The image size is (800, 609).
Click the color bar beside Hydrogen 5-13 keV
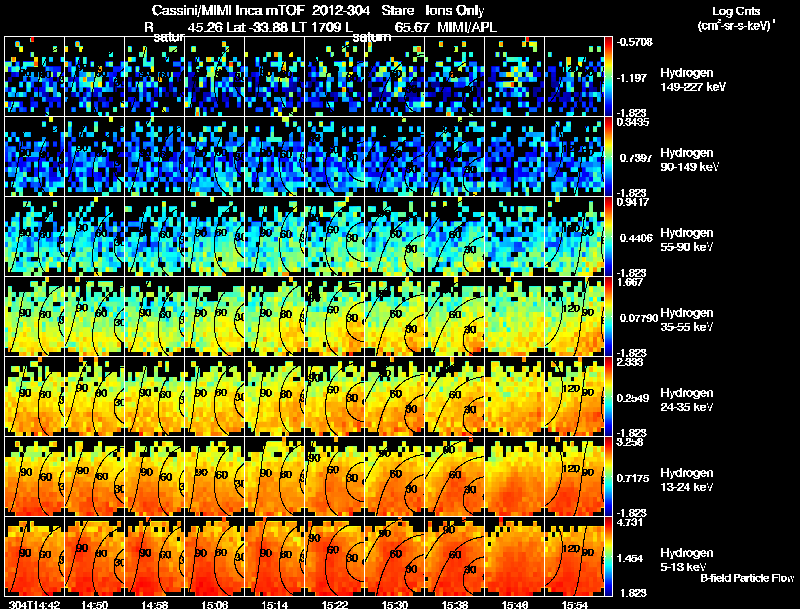[x=608, y=556]
